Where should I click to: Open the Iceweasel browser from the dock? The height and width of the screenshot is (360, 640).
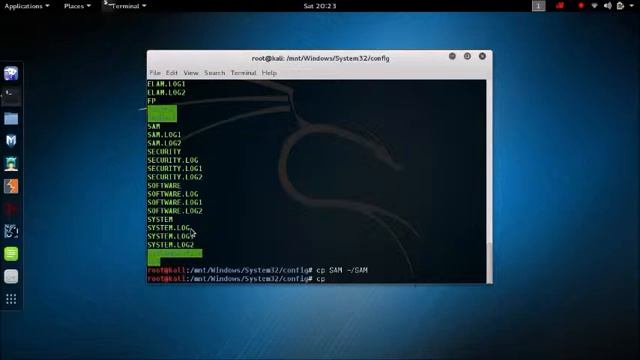tap(11, 73)
